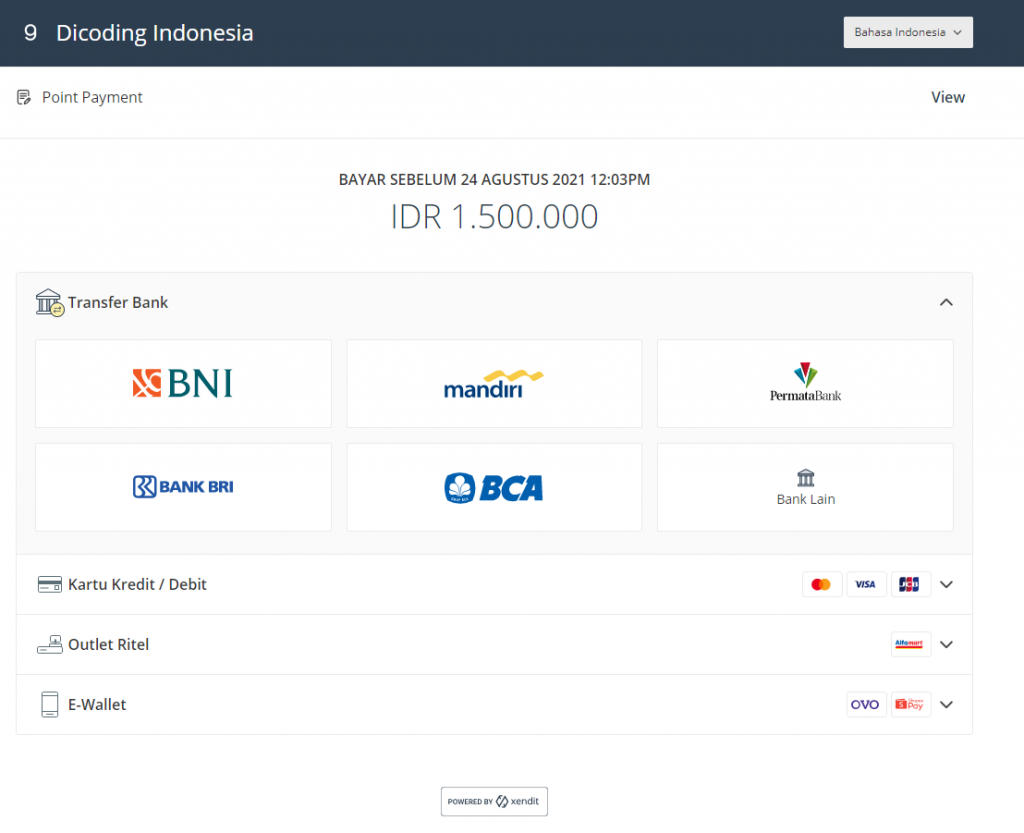Select the Visa card icon
Viewport: 1024px width, 833px height.
pyautogui.click(x=866, y=584)
